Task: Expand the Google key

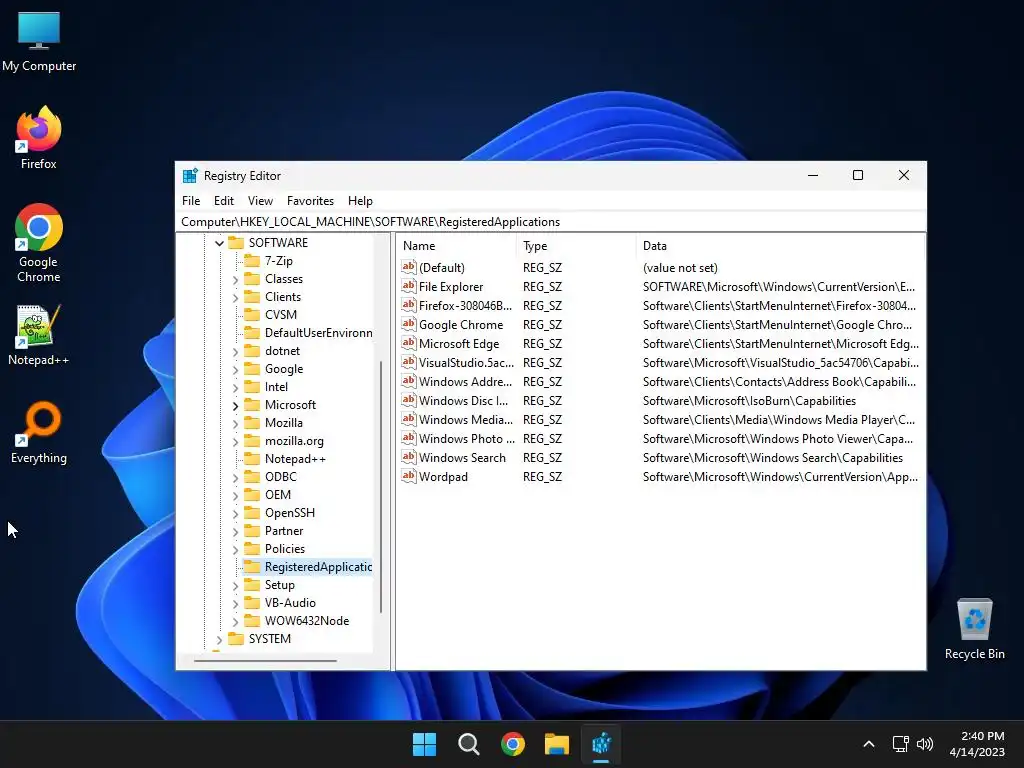Action: [x=236, y=370]
